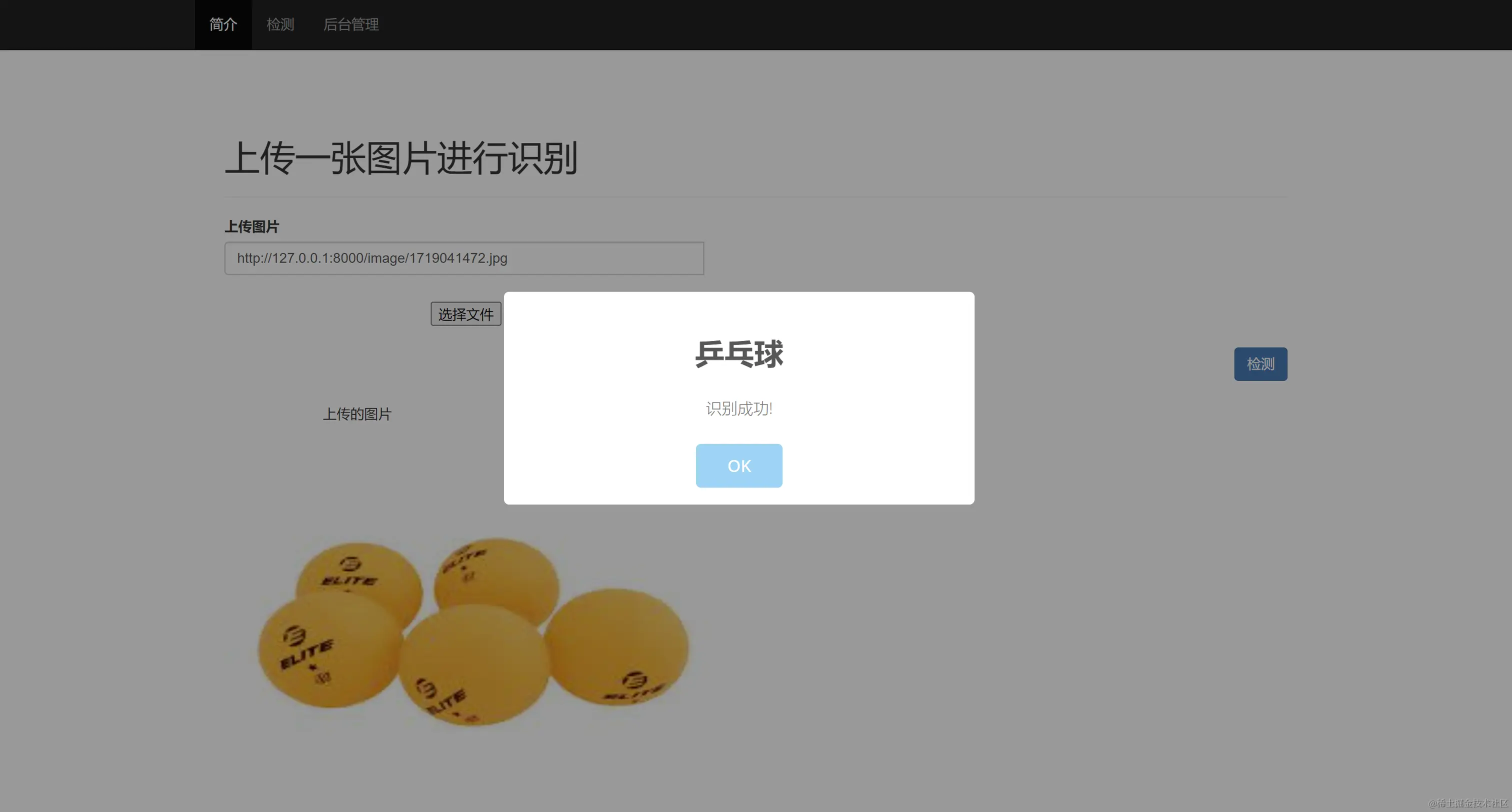Click the ELITE text on front-left ball
Screen dimensions: 1512x812
point(306,654)
